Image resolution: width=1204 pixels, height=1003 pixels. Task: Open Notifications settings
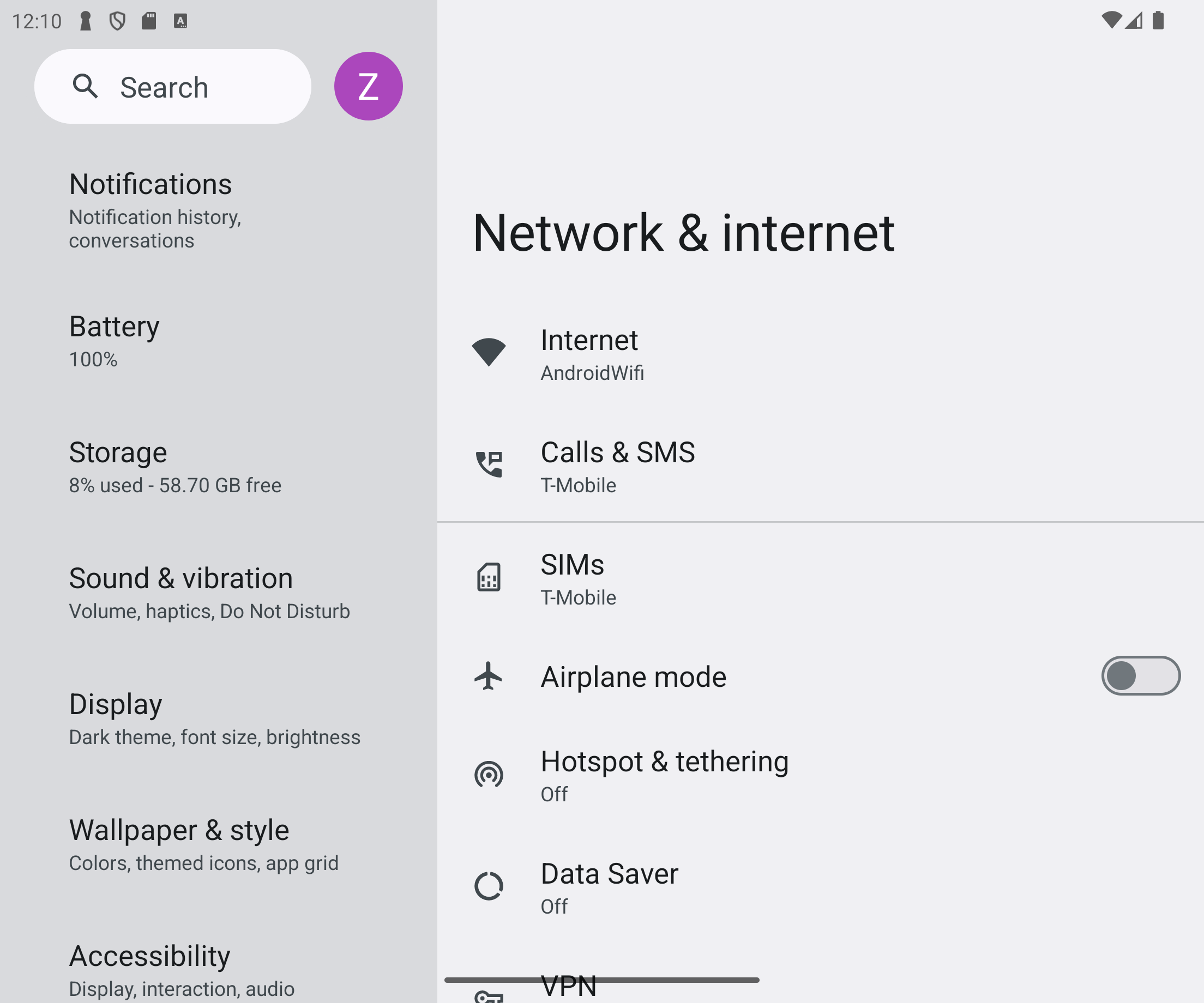click(x=219, y=210)
